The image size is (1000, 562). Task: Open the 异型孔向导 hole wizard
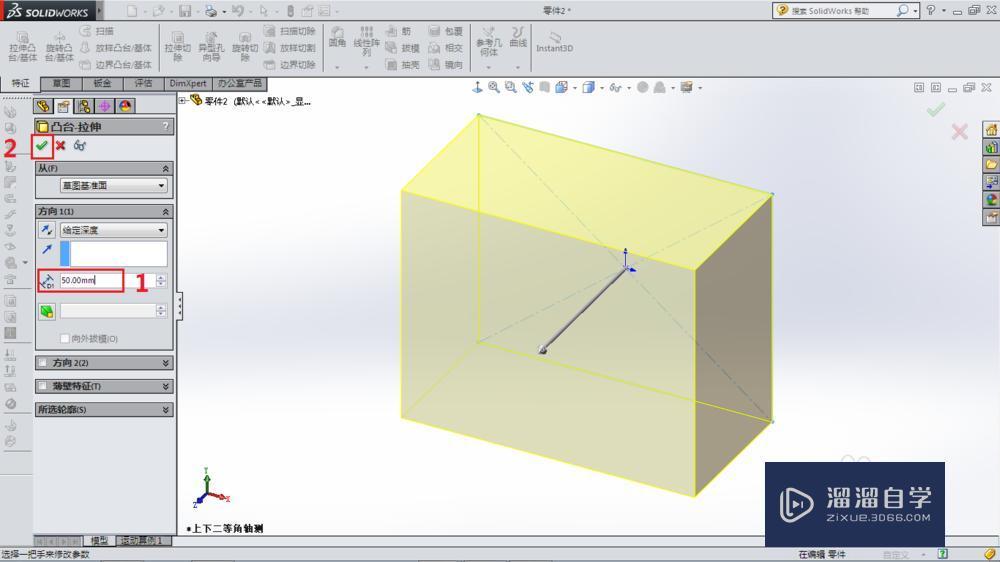(211, 47)
